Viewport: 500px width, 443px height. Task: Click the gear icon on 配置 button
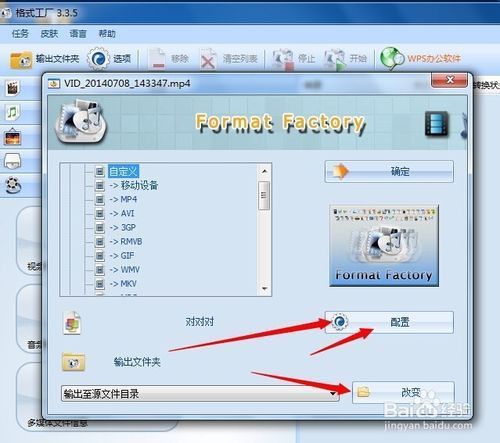click(x=339, y=322)
